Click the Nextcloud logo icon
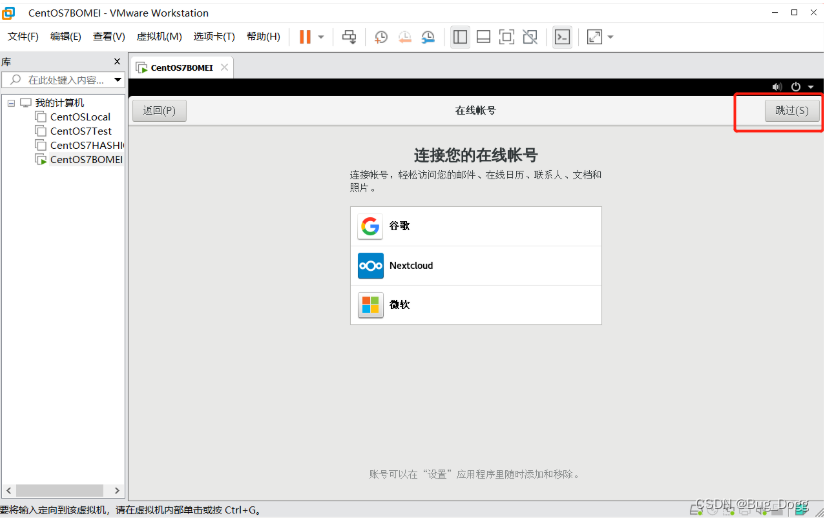 pos(370,266)
